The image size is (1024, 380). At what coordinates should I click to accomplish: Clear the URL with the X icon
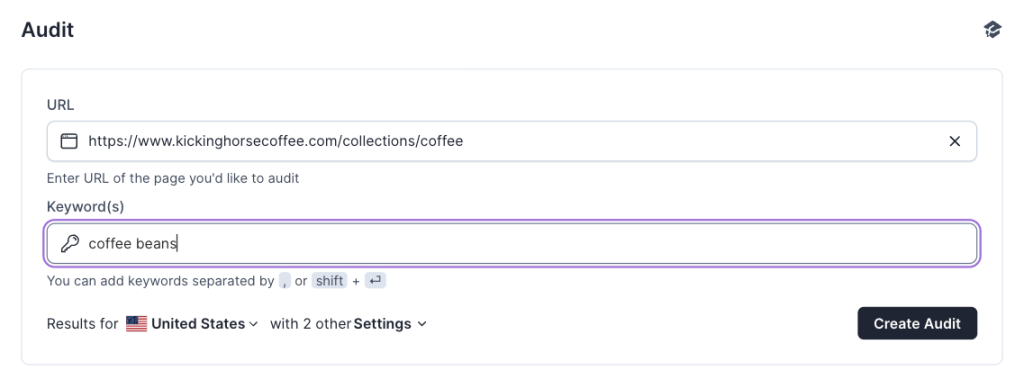pos(954,141)
